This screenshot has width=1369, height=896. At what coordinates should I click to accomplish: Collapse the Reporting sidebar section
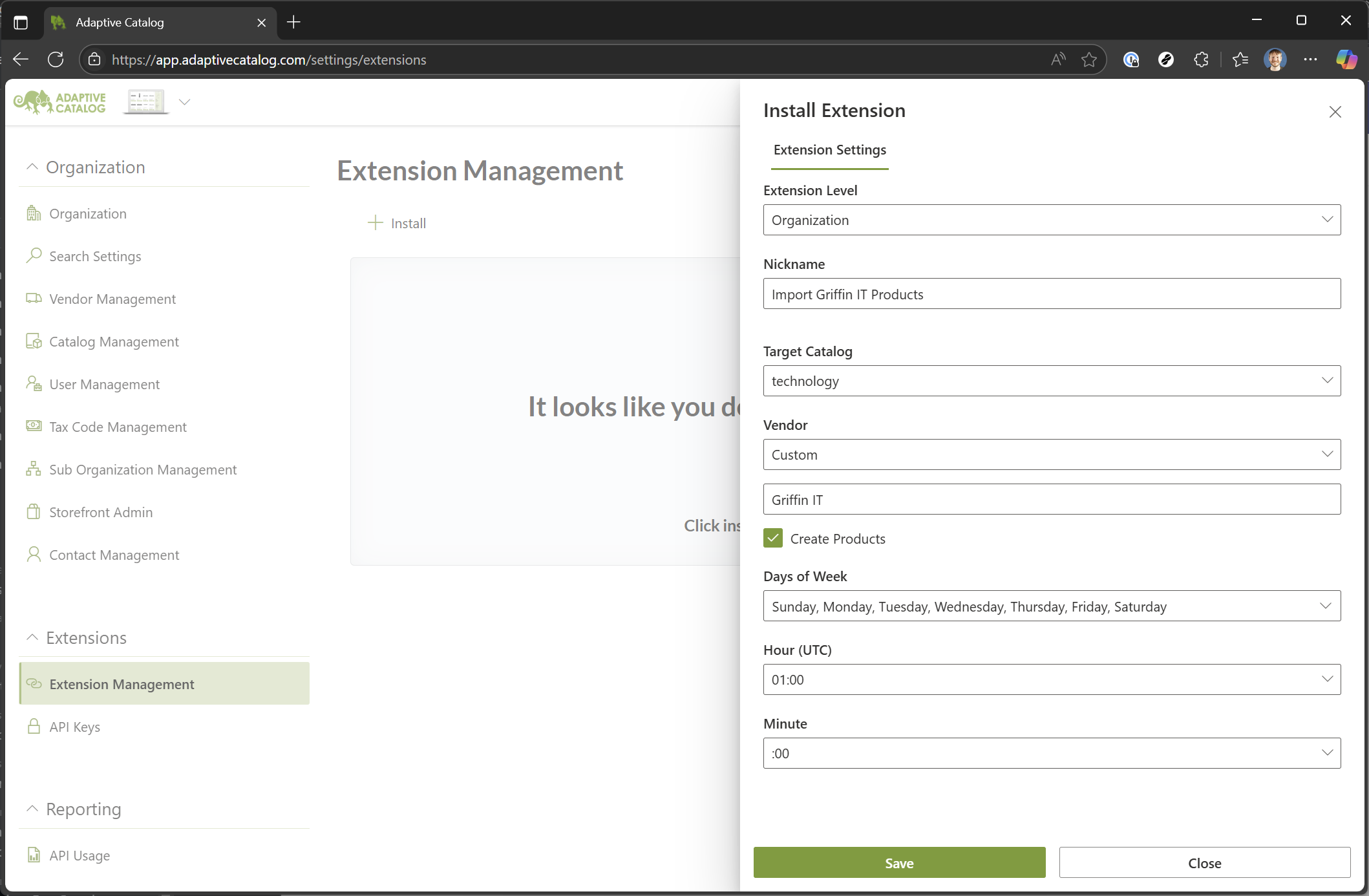(x=32, y=809)
